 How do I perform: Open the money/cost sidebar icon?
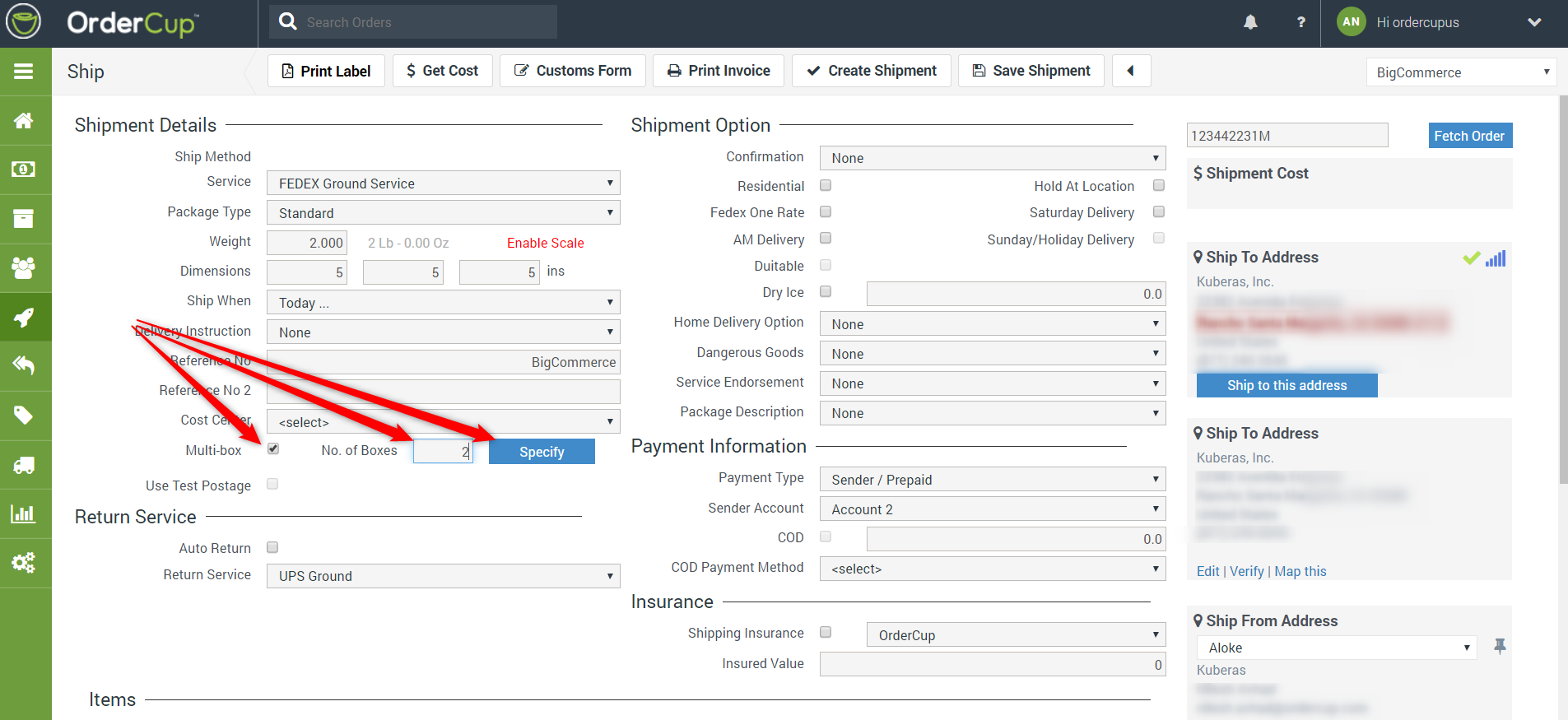click(24, 170)
